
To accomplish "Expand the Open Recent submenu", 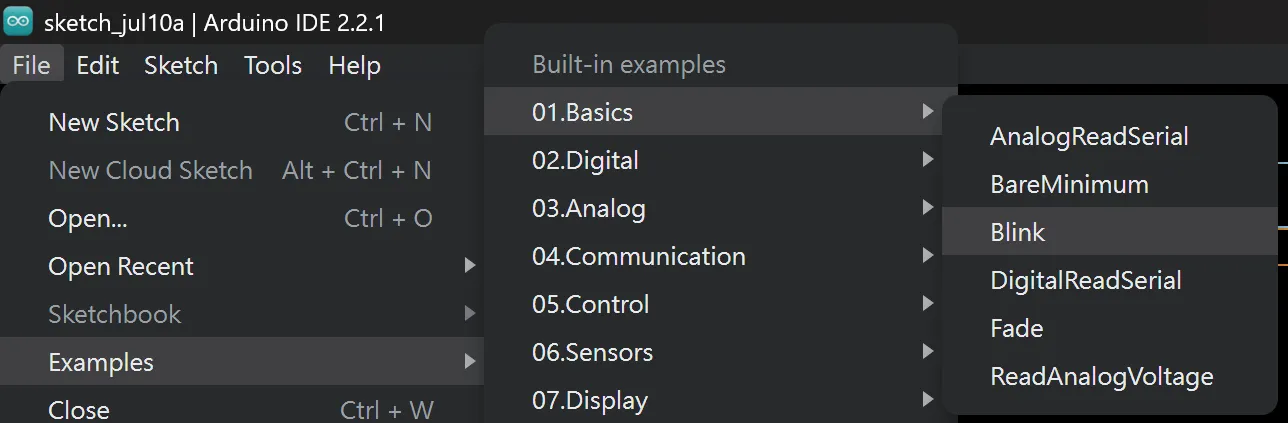I will (x=242, y=266).
